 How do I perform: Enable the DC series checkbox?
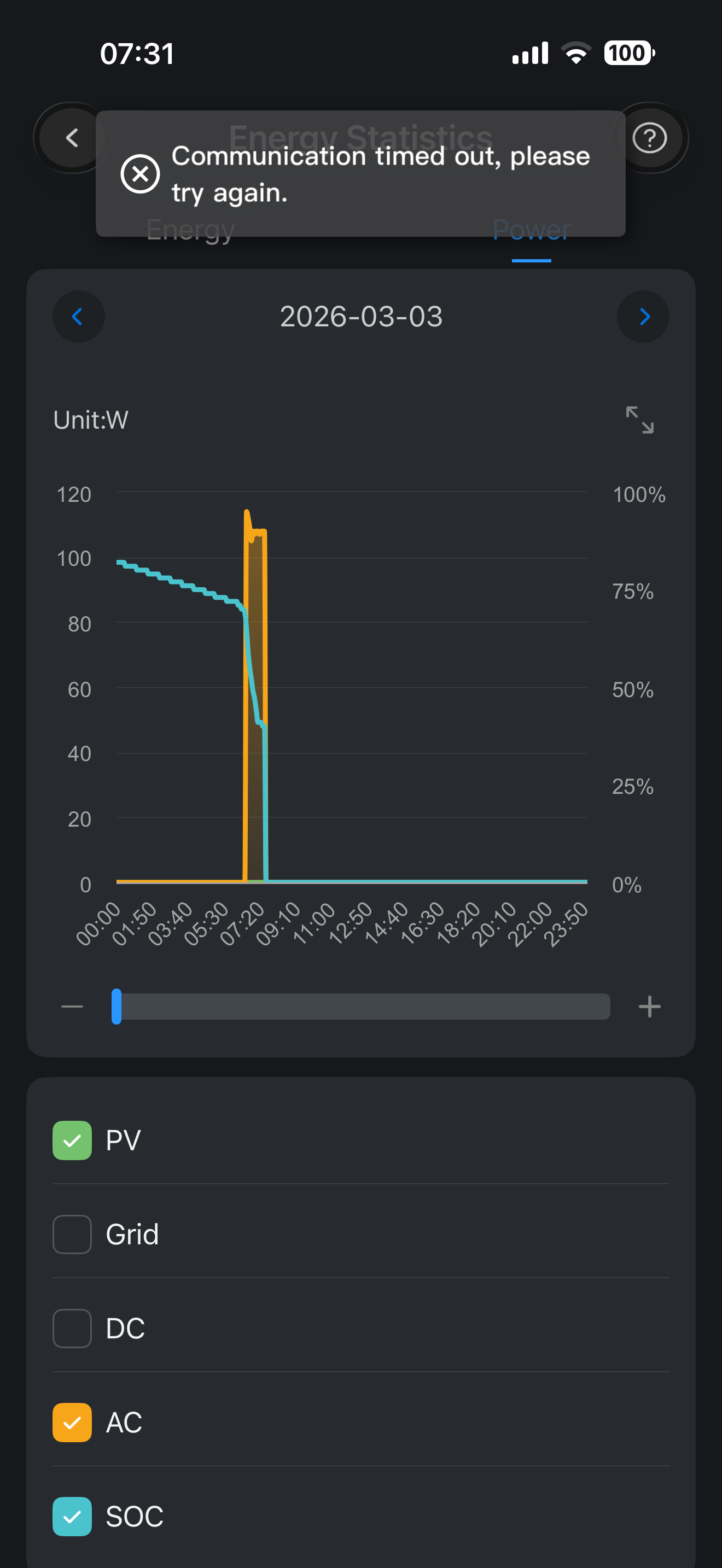pyautogui.click(x=72, y=1328)
